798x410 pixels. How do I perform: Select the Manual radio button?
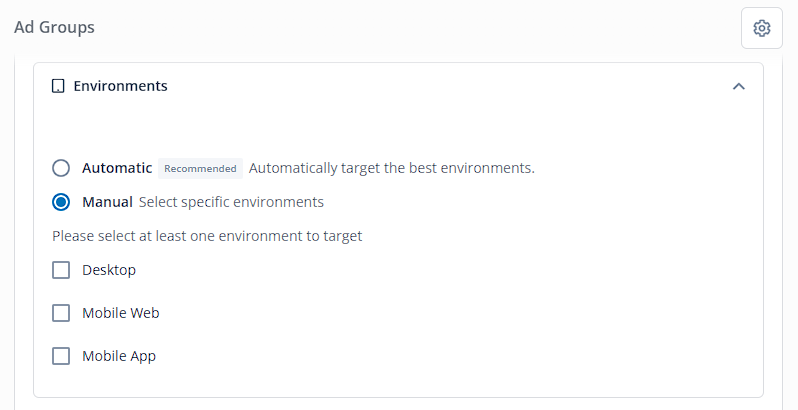coord(61,202)
